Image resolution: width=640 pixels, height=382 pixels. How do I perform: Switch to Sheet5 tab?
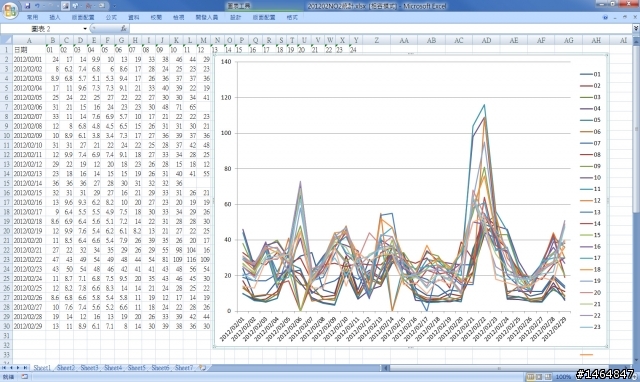(x=137, y=368)
